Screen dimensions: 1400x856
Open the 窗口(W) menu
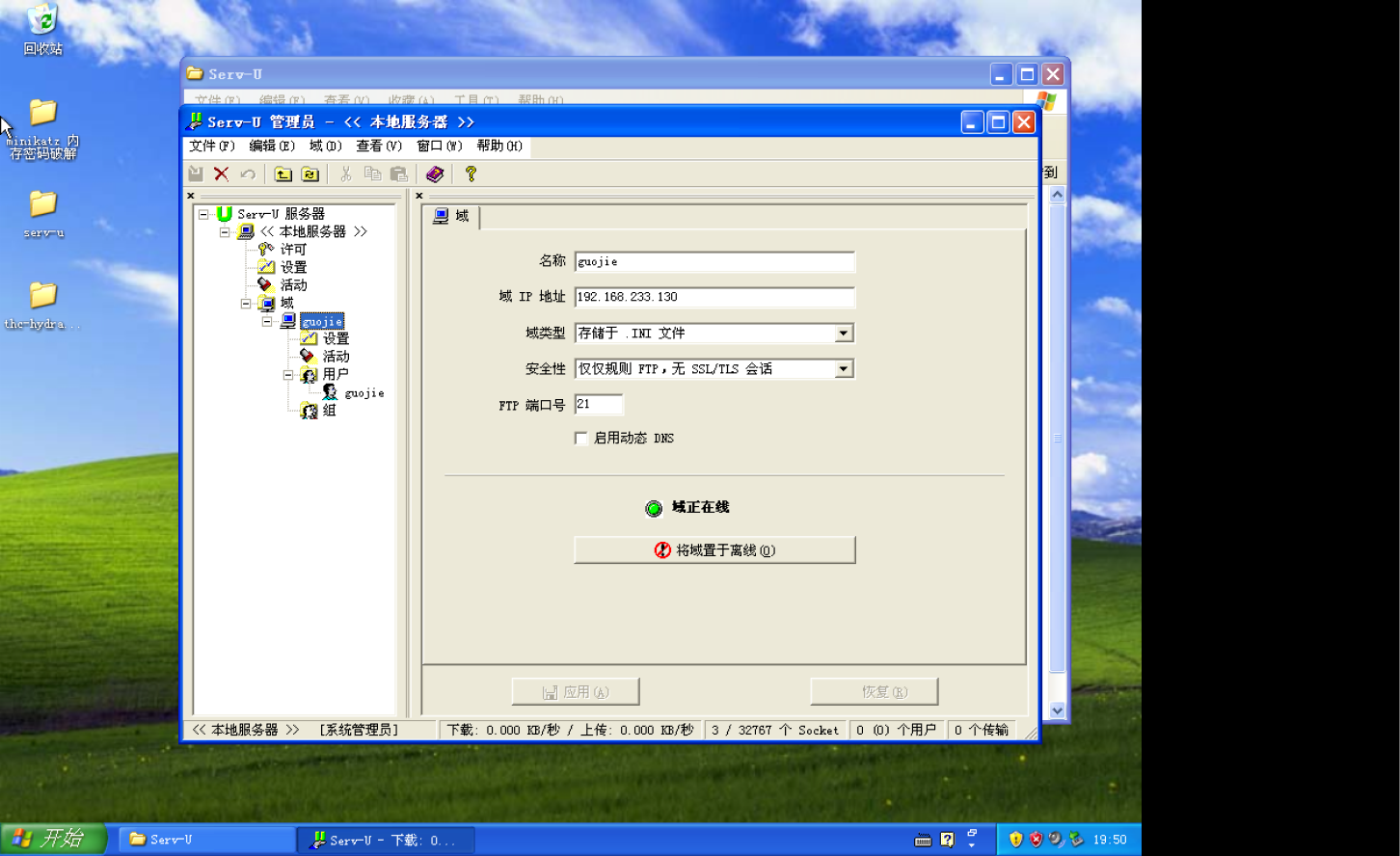click(440, 147)
